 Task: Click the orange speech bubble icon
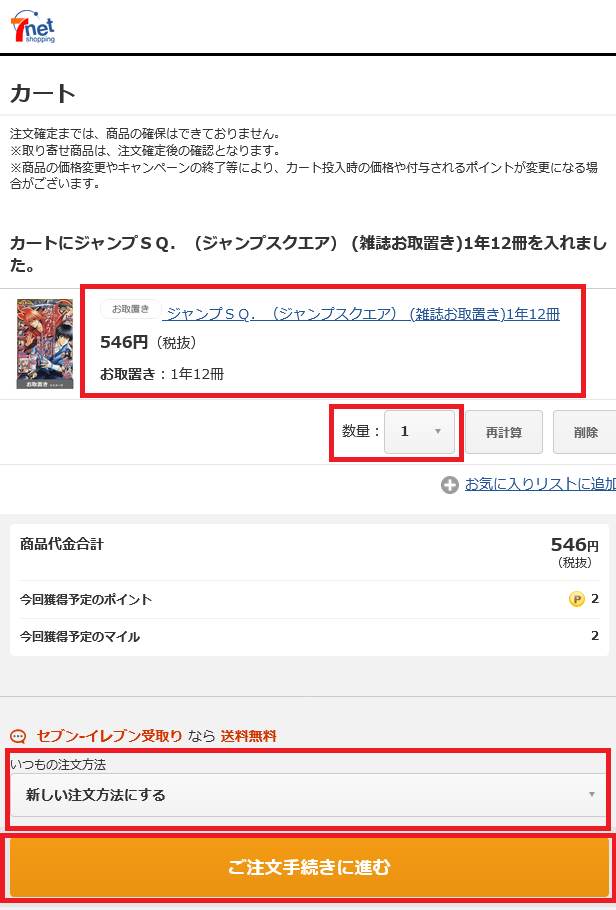pos(18,736)
